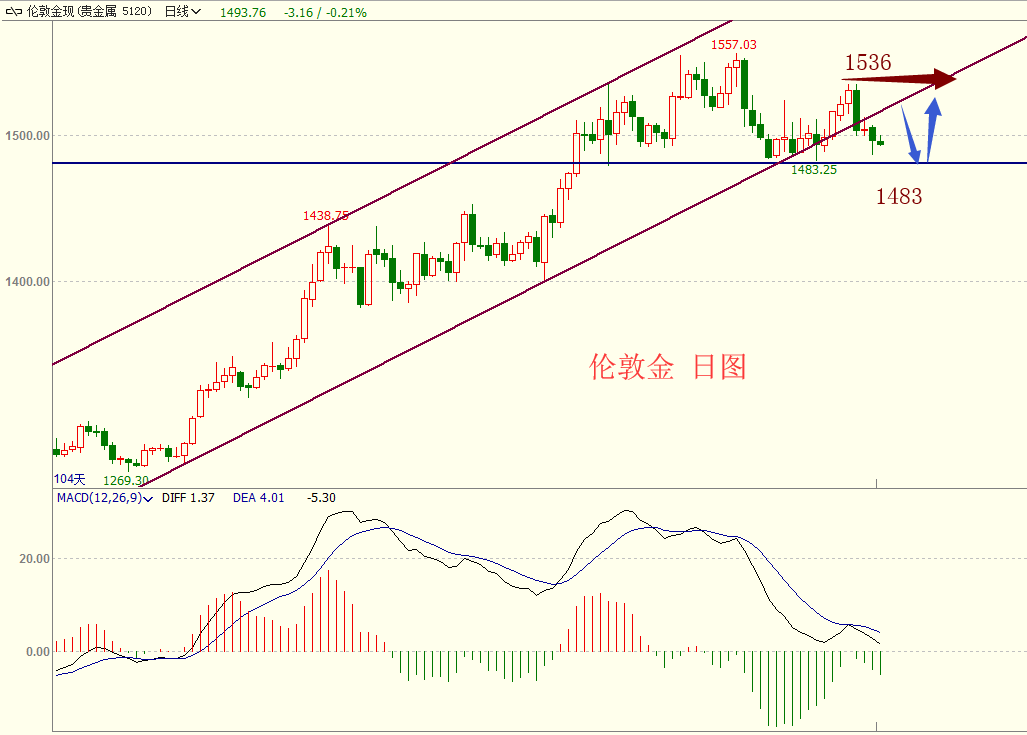
Task: Select the horizontal blue 1483 support line
Action: 540,162
